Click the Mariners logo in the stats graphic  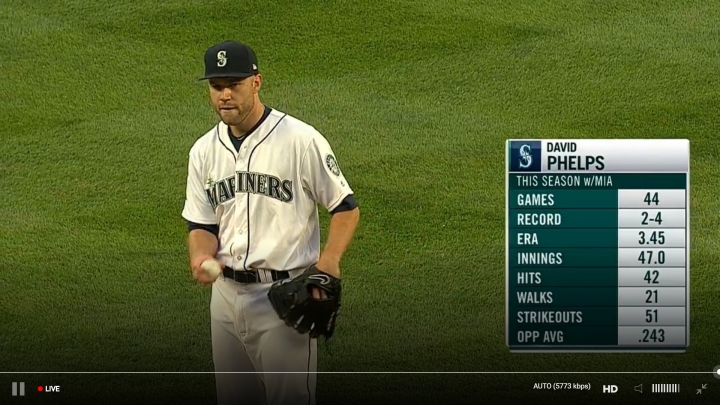526,156
